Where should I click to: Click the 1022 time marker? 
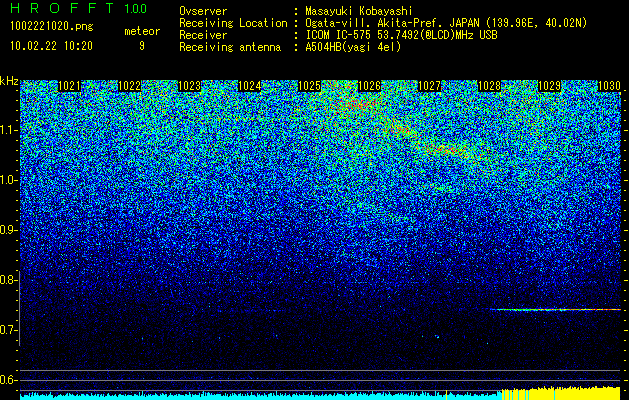[129, 86]
